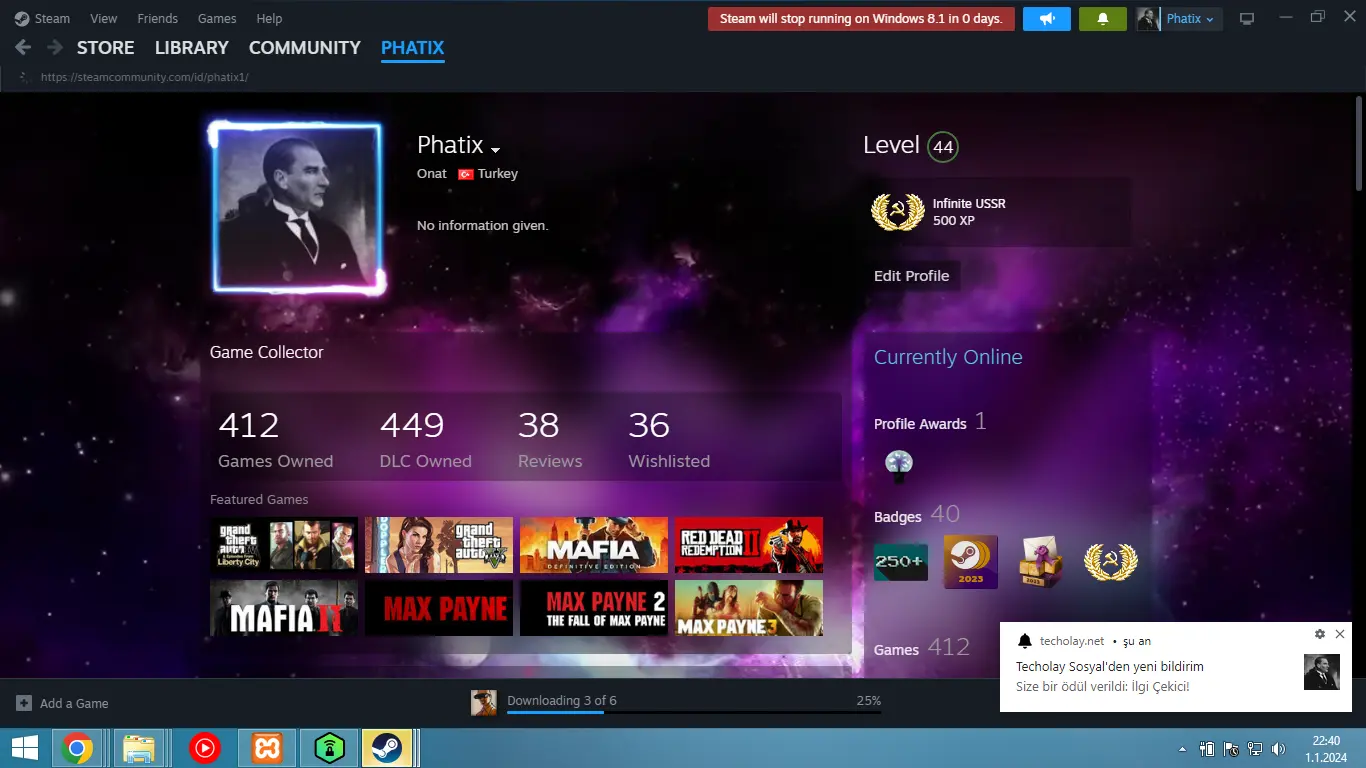Open the volume speaker tray icon
Screen dimensions: 1366x768
coord(1278,748)
